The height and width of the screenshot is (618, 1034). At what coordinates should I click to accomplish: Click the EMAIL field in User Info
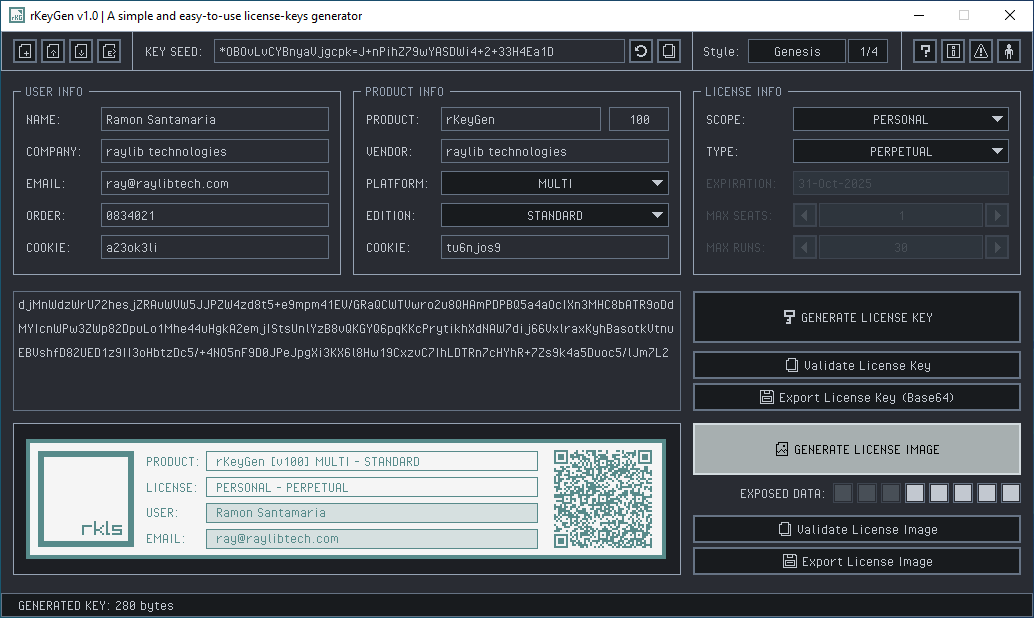[x=215, y=183]
